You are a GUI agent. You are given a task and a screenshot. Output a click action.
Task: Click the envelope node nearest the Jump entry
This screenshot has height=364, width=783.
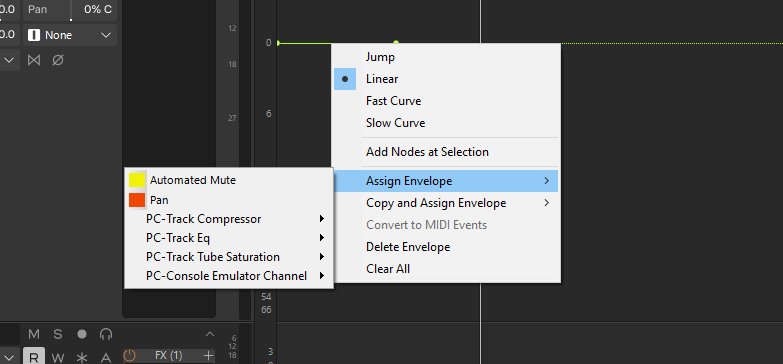point(396,43)
